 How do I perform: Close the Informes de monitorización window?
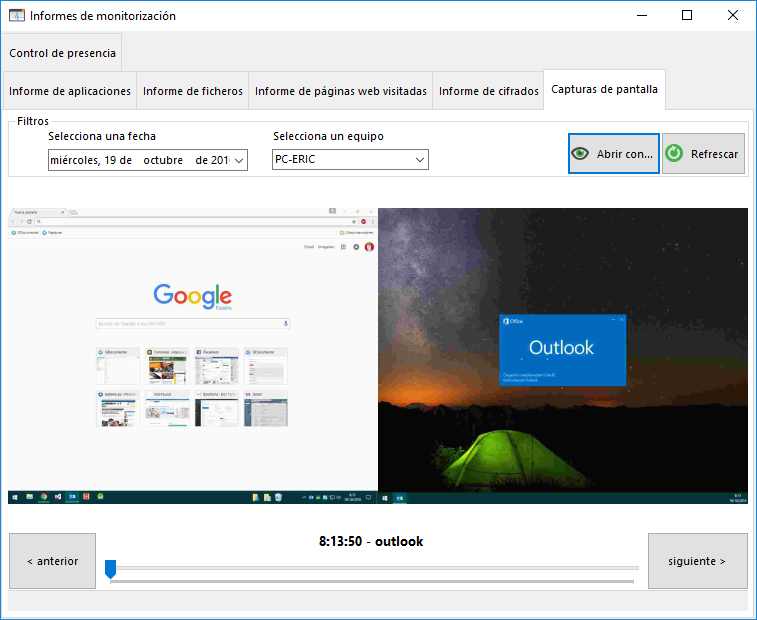click(732, 15)
